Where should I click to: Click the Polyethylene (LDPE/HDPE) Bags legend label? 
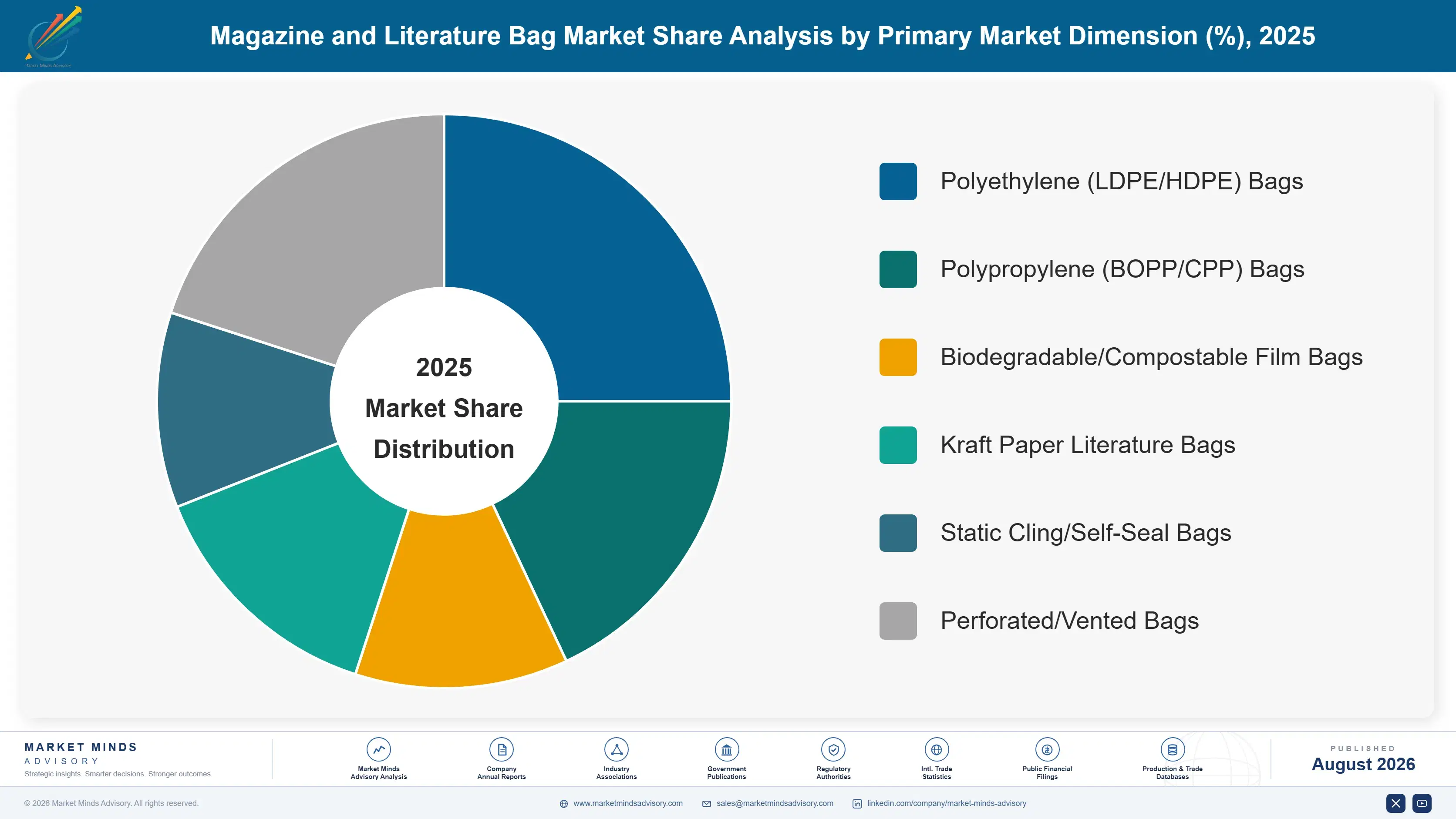click(x=1122, y=181)
